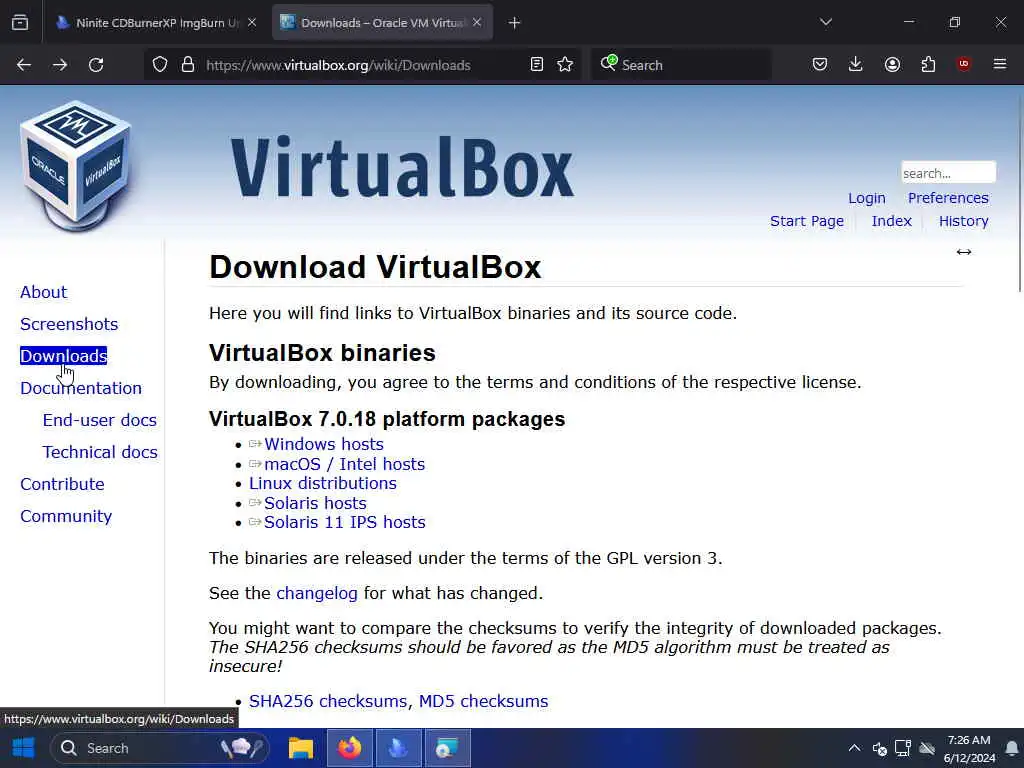The image size is (1024, 768).
Task: Open End-user docs in sidebar
Action: (100, 420)
